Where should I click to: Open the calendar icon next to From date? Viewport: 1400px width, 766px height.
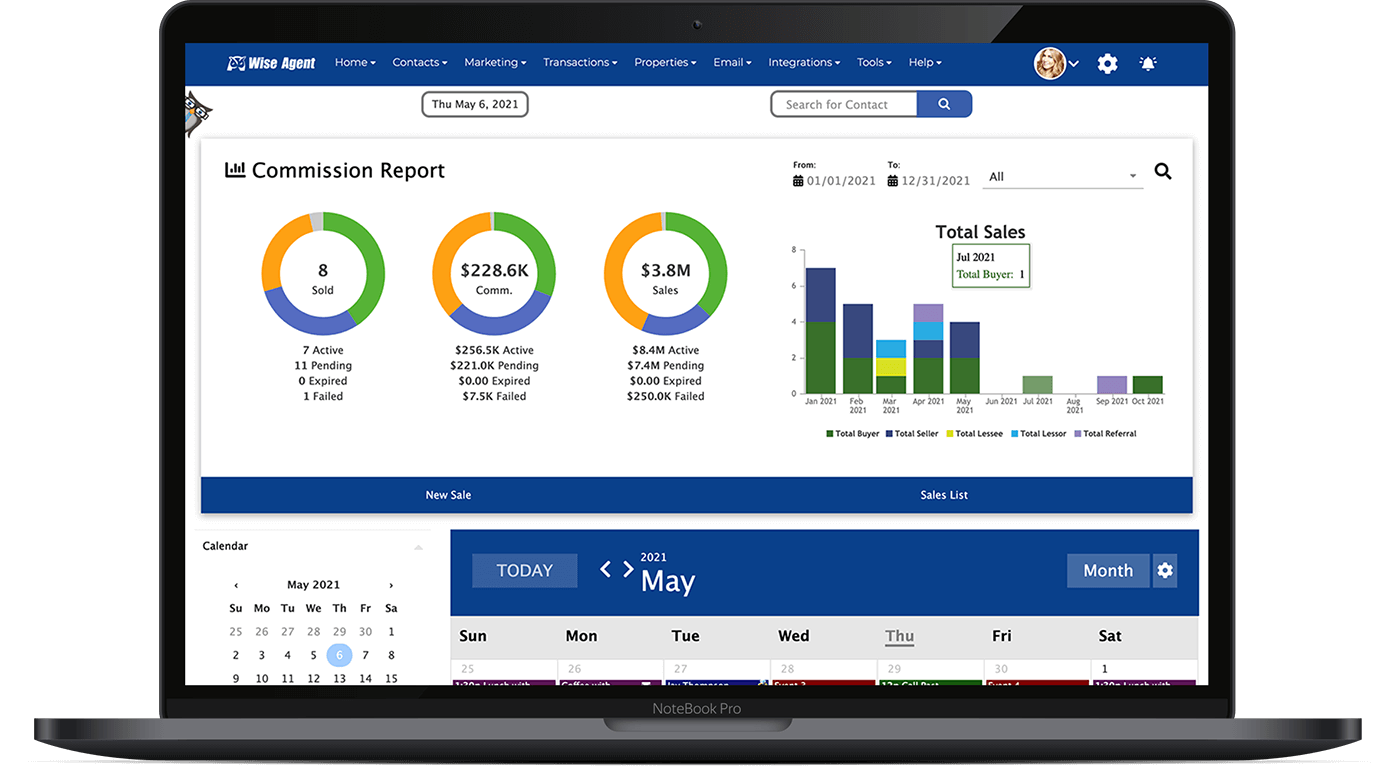[x=797, y=180]
